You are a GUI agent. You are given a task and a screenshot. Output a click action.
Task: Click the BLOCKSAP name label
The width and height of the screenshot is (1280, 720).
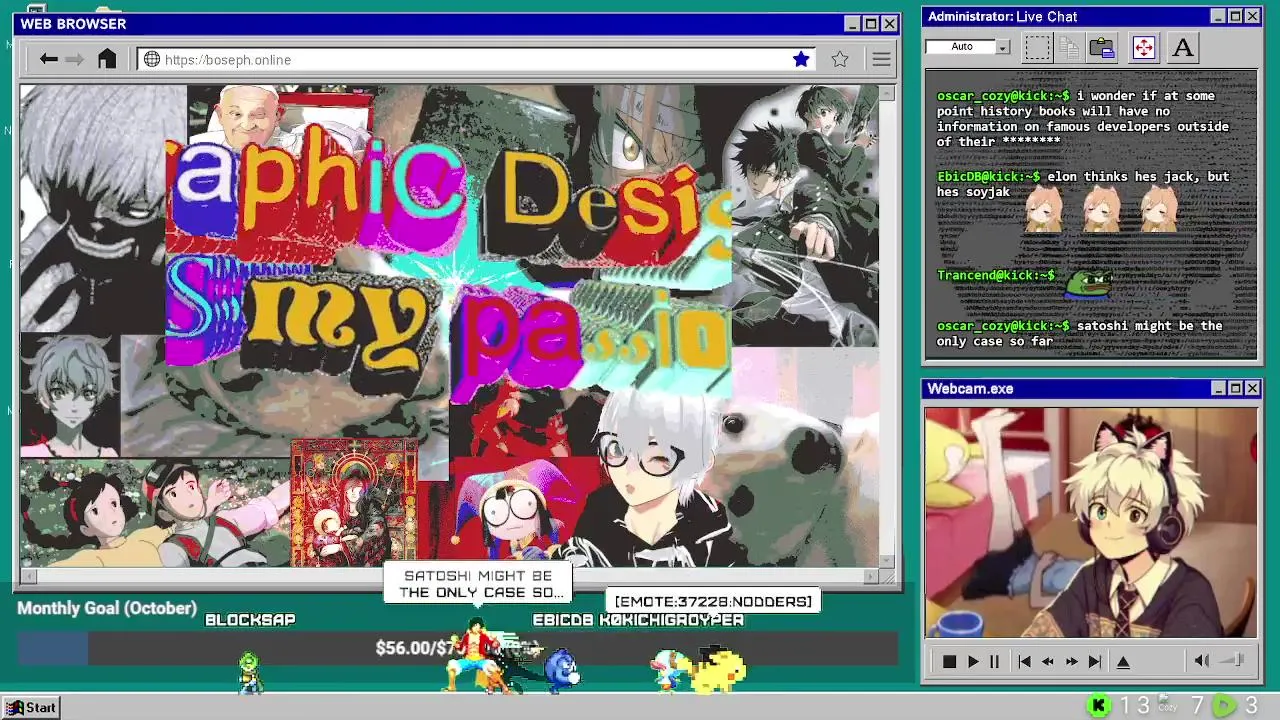coord(250,620)
